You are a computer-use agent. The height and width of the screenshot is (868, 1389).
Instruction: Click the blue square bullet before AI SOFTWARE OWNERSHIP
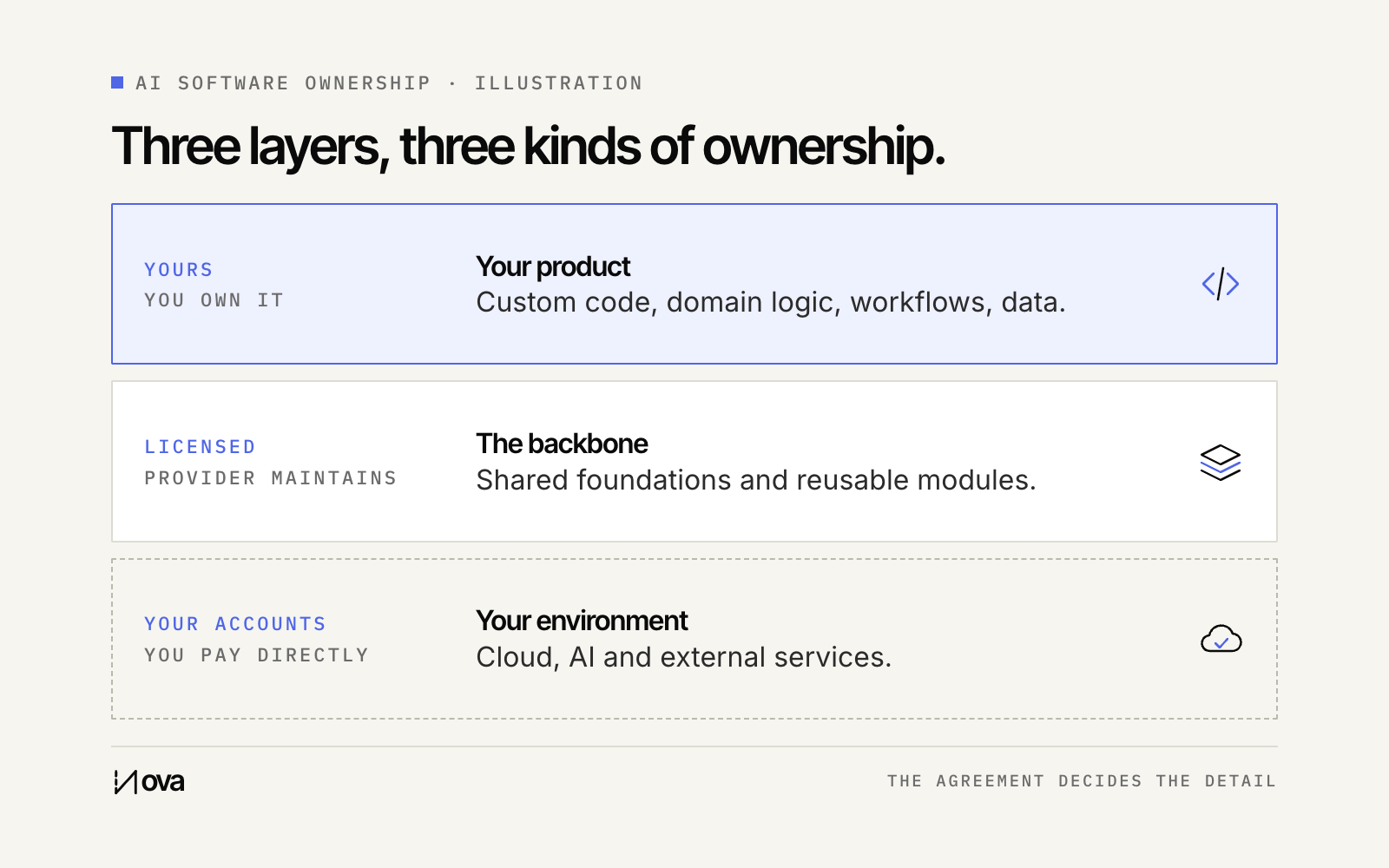click(117, 82)
